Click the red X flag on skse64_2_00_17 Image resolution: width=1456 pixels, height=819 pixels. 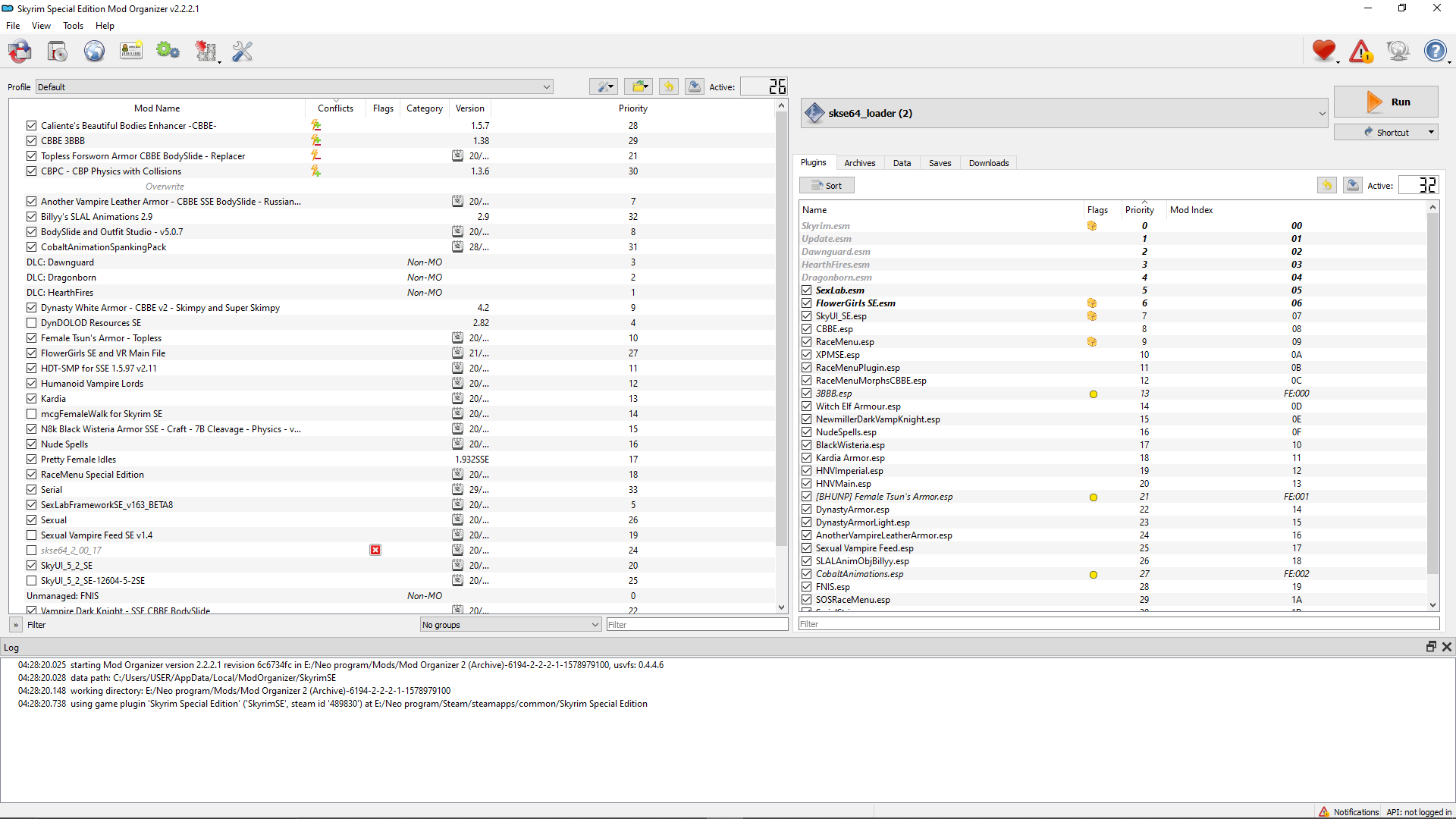(x=375, y=550)
